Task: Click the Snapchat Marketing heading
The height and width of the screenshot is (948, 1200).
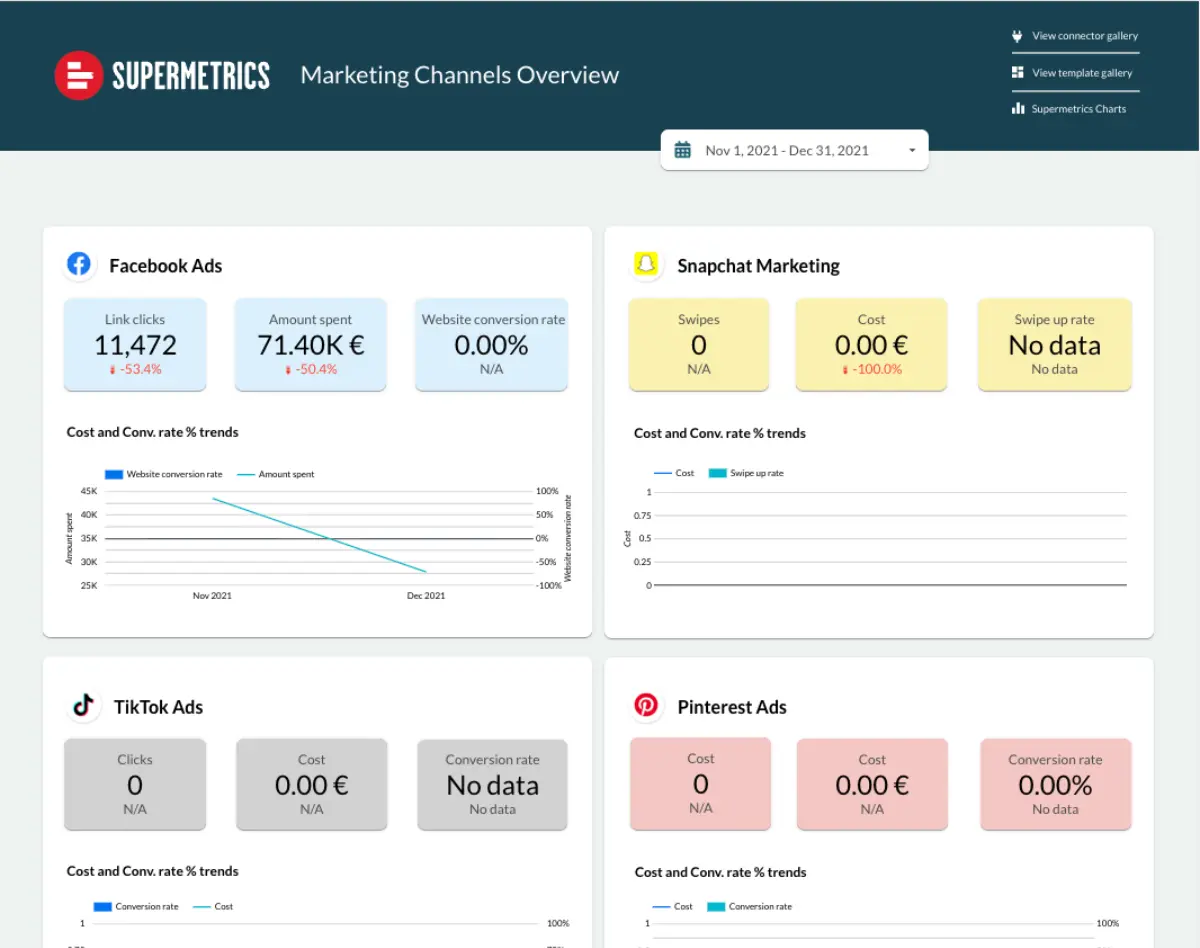Action: (x=758, y=266)
